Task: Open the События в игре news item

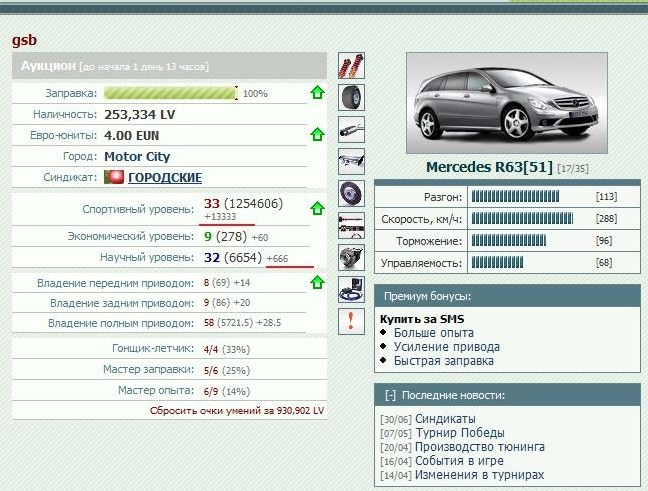Action: [459, 460]
